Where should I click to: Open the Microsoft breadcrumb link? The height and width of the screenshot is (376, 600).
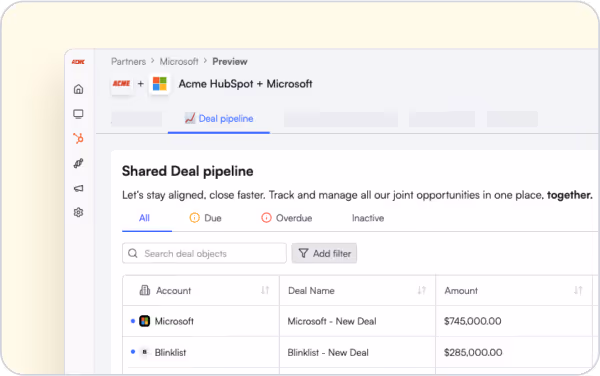[179, 62]
